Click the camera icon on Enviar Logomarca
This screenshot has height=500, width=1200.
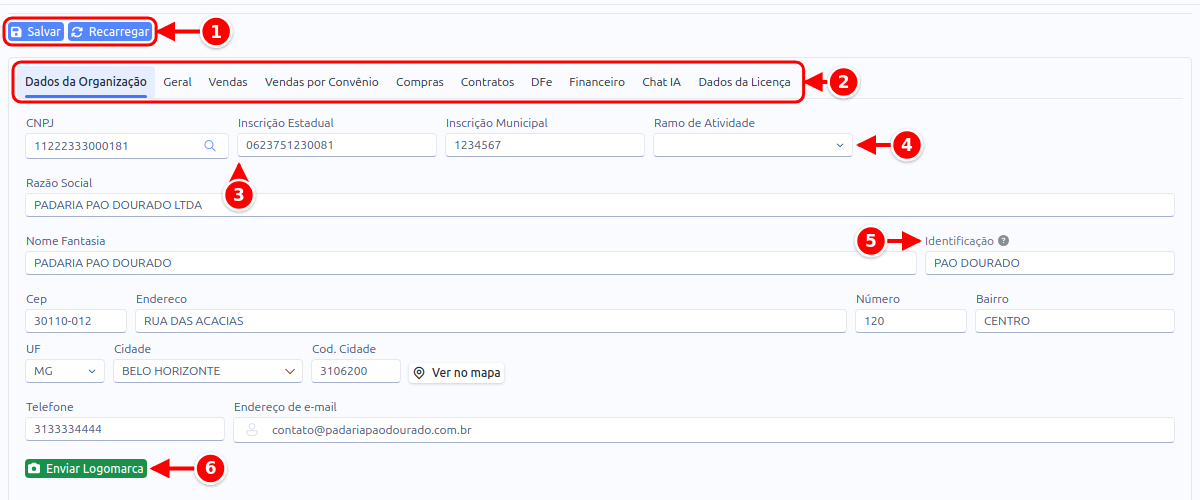coord(34,468)
